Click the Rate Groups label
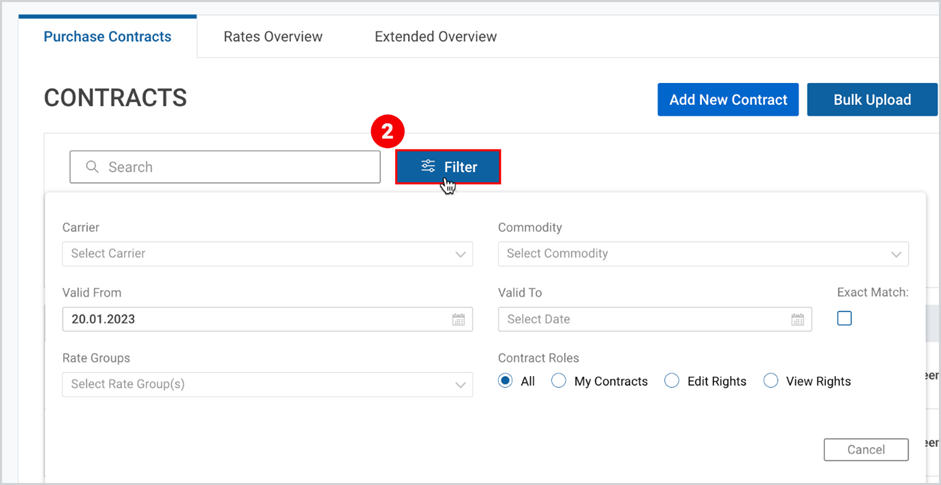The width and height of the screenshot is (941, 485). coord(96,358)
